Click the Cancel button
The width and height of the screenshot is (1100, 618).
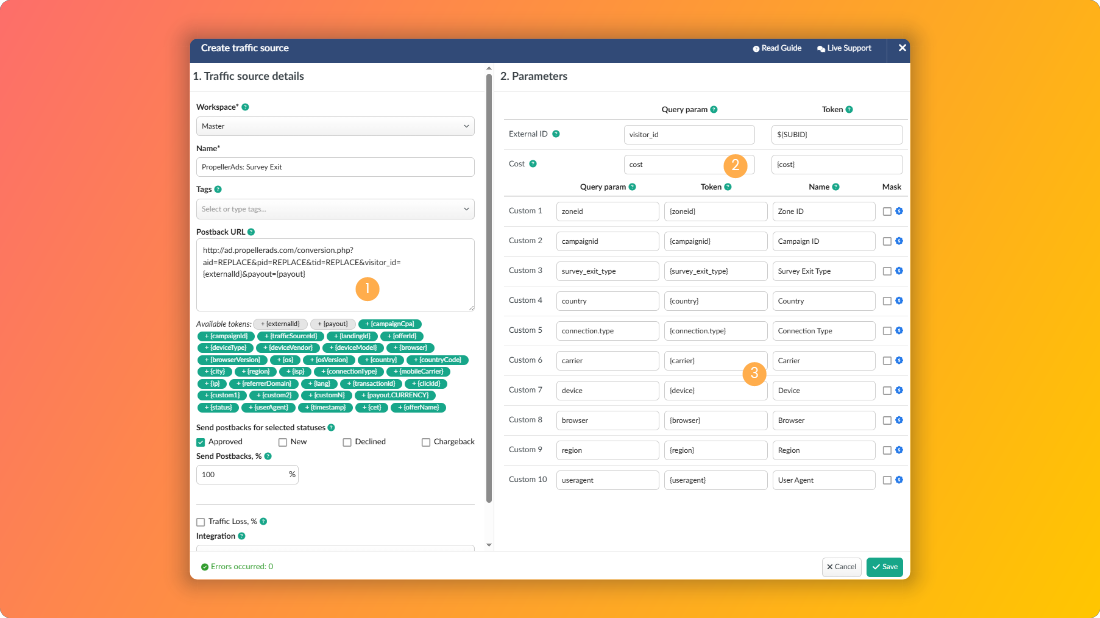(841, 567)
